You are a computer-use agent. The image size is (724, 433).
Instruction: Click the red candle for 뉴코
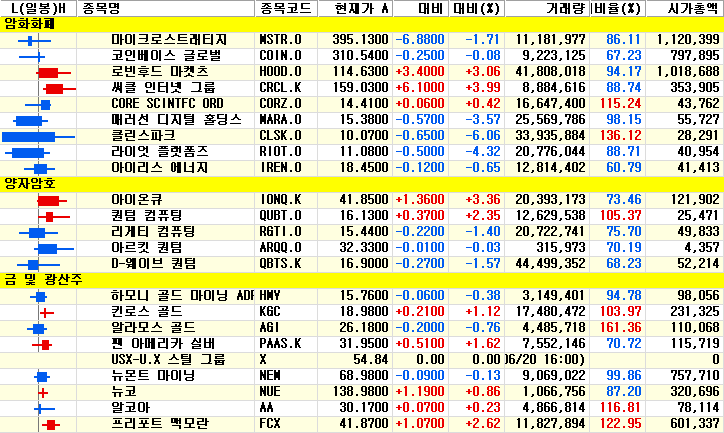[42, 393]
